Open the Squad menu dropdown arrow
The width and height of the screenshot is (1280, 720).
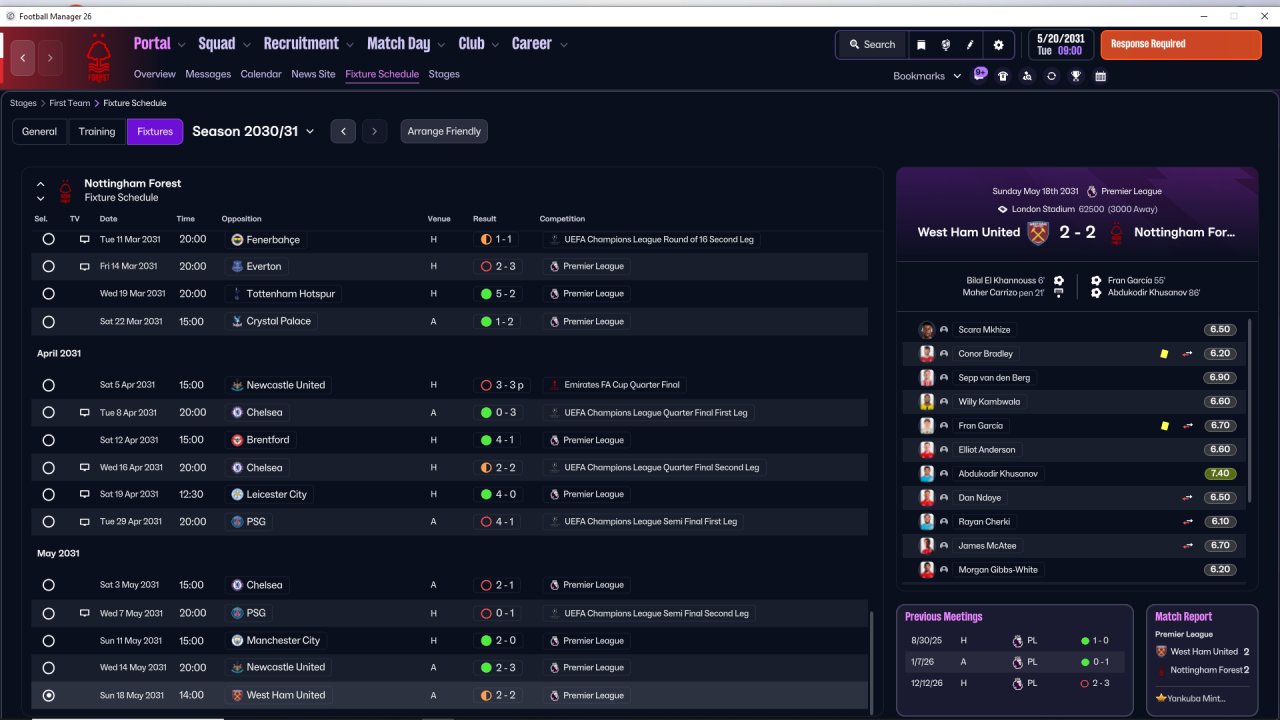coord(246,45)
